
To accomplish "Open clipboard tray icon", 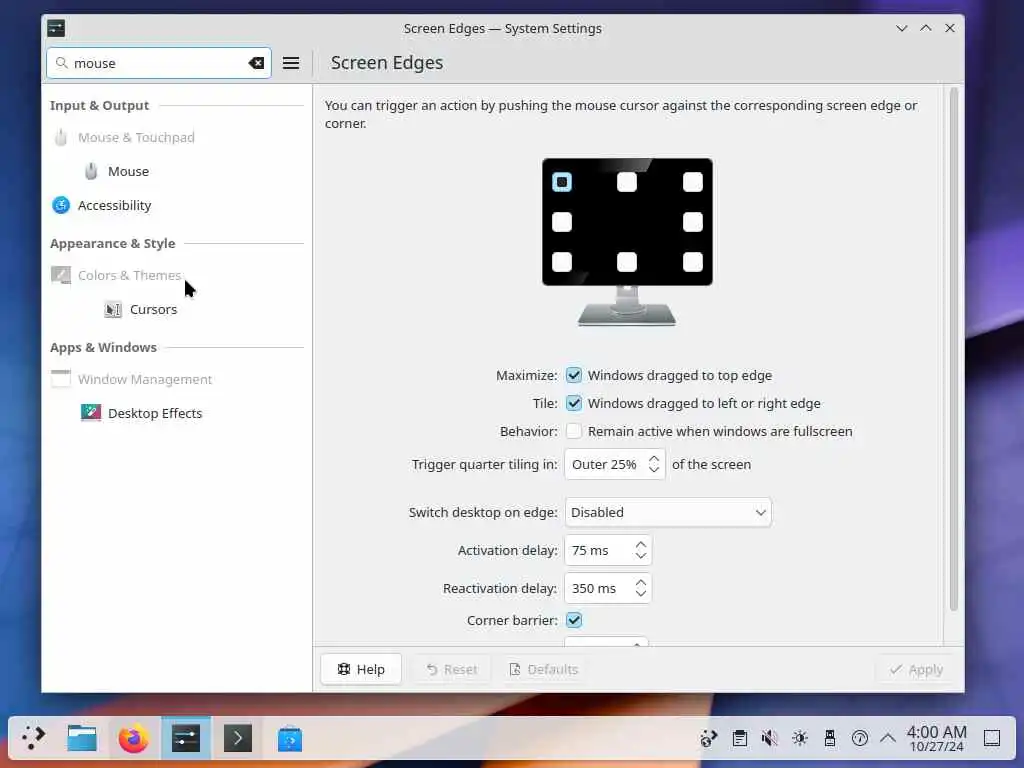I will [740, 738].
